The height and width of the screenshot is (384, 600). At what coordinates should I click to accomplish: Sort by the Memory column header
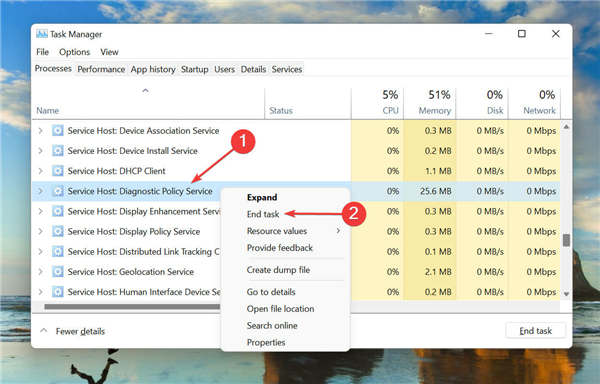pos(435,111)
